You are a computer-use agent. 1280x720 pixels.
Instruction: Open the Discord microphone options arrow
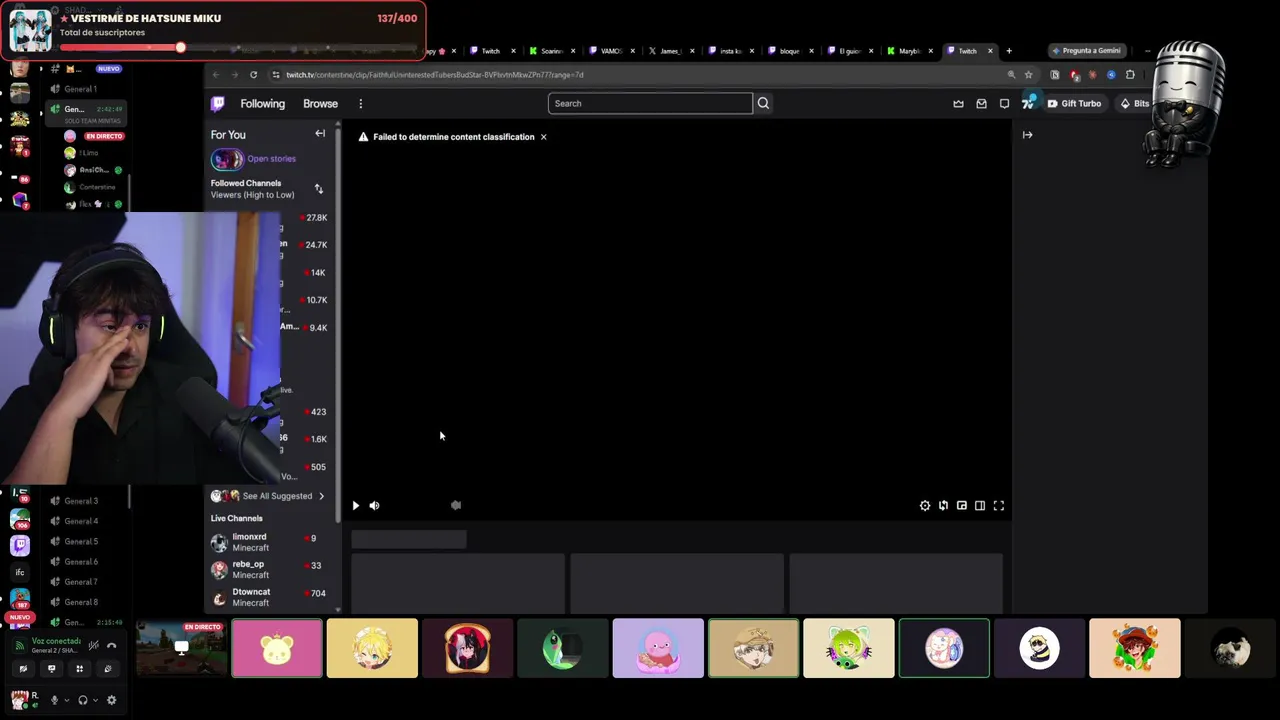tap(67, 700)
